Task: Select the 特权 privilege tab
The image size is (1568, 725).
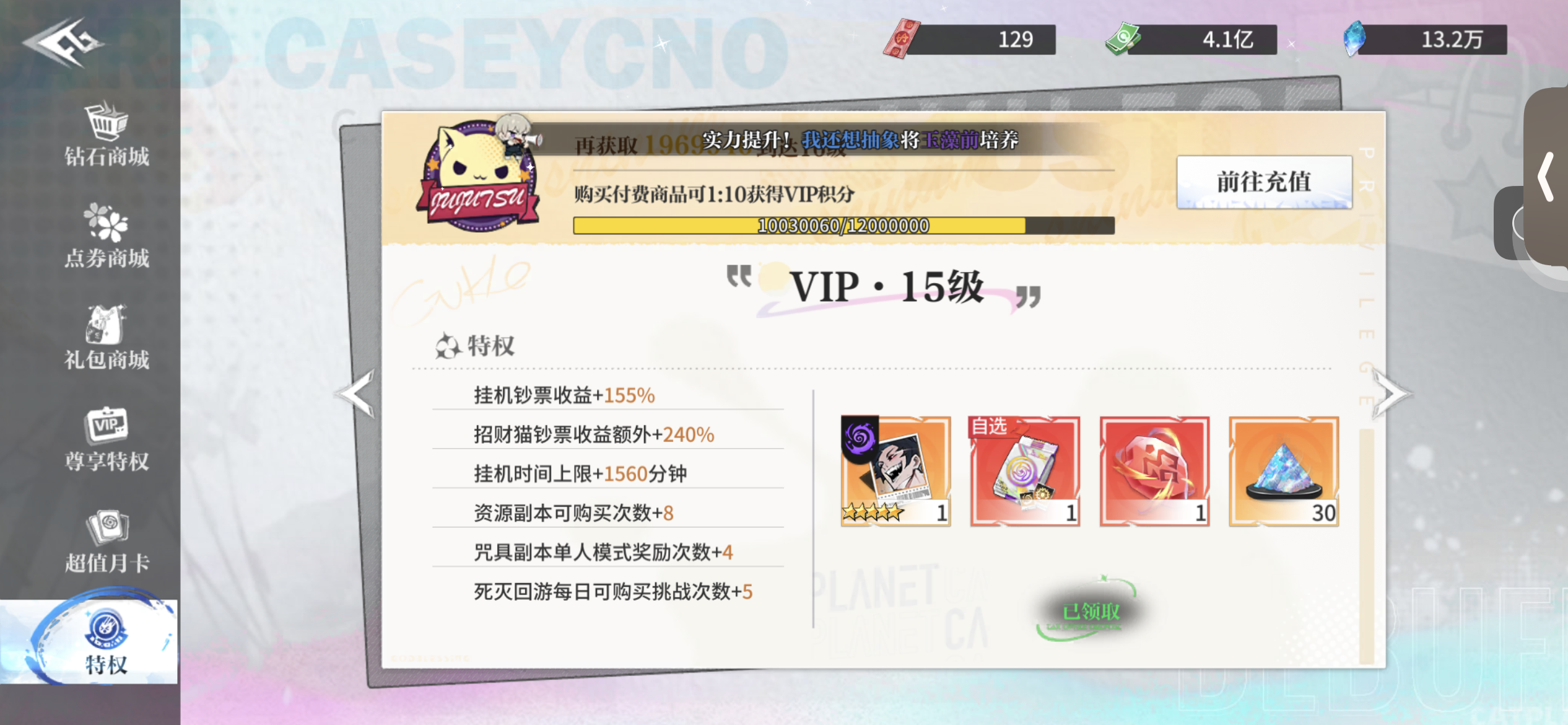Action: pos(107,642)
